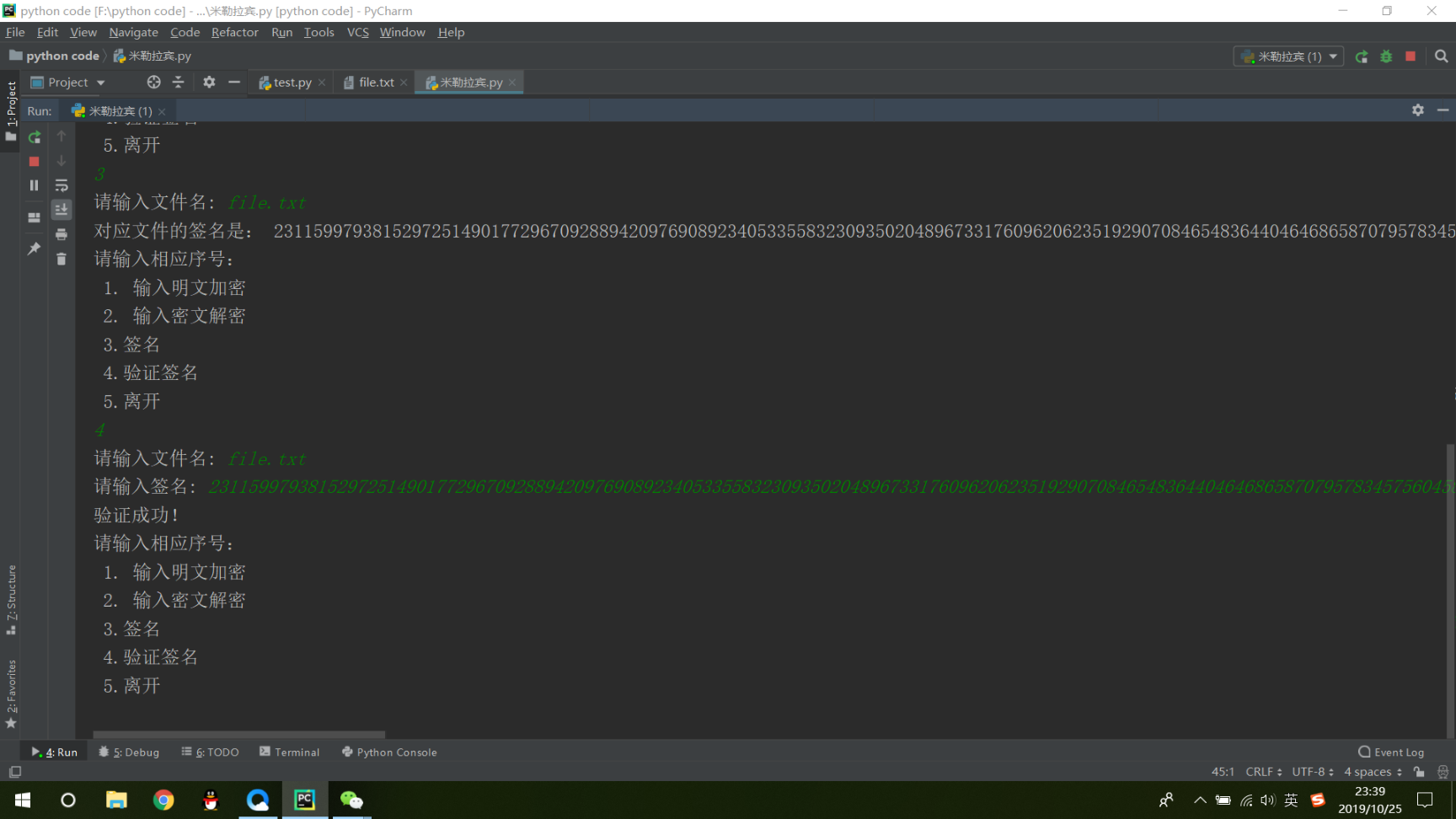The width and height of the screenshot is (1456, 819).
Task: Rerun the program in the Run panel
Action: tap(35, 137)
